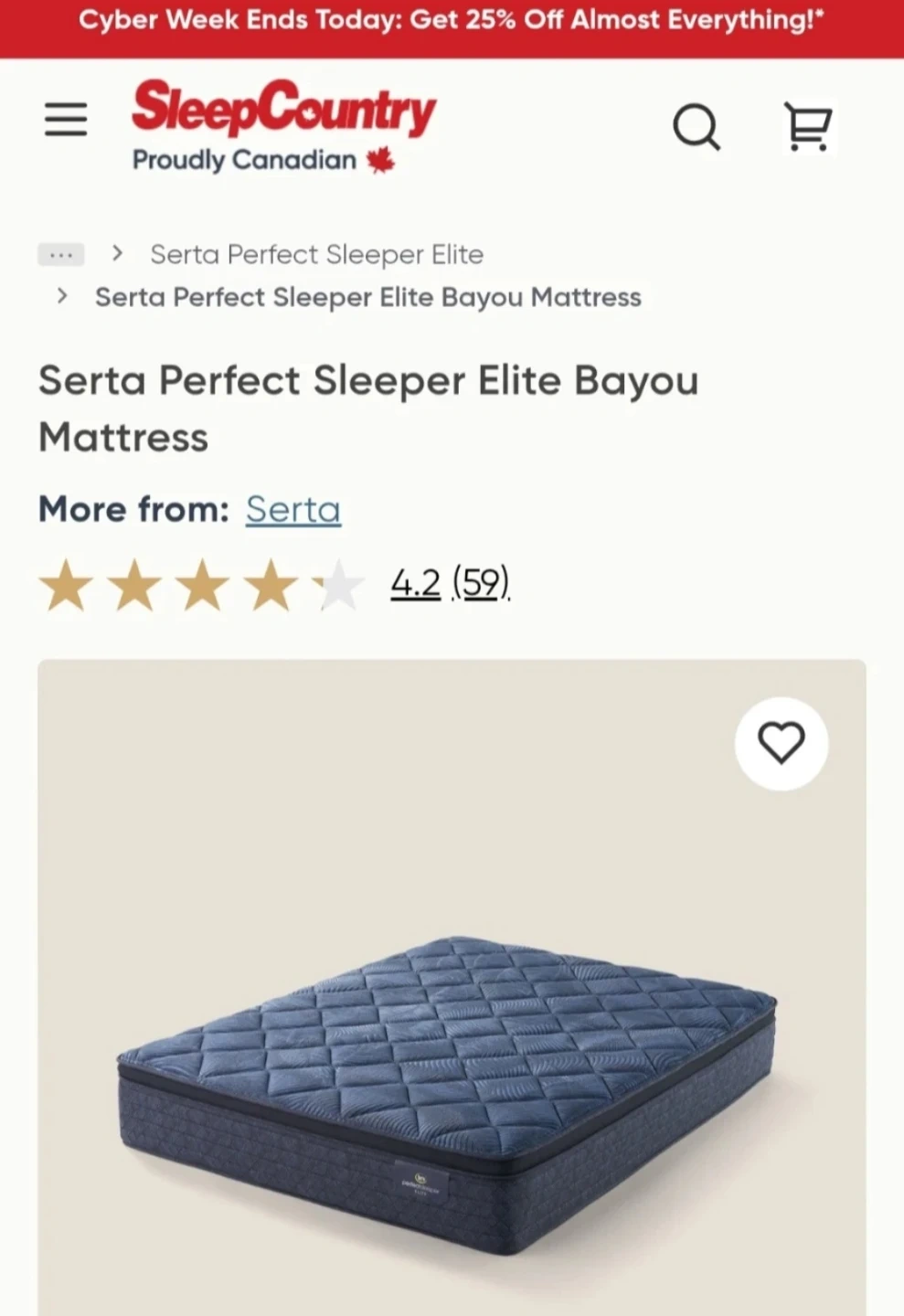Screen dimensions: 904x1316
Task: Open the hamburger navigation menu
Action: pyautogui.click(x=66, y=120)
